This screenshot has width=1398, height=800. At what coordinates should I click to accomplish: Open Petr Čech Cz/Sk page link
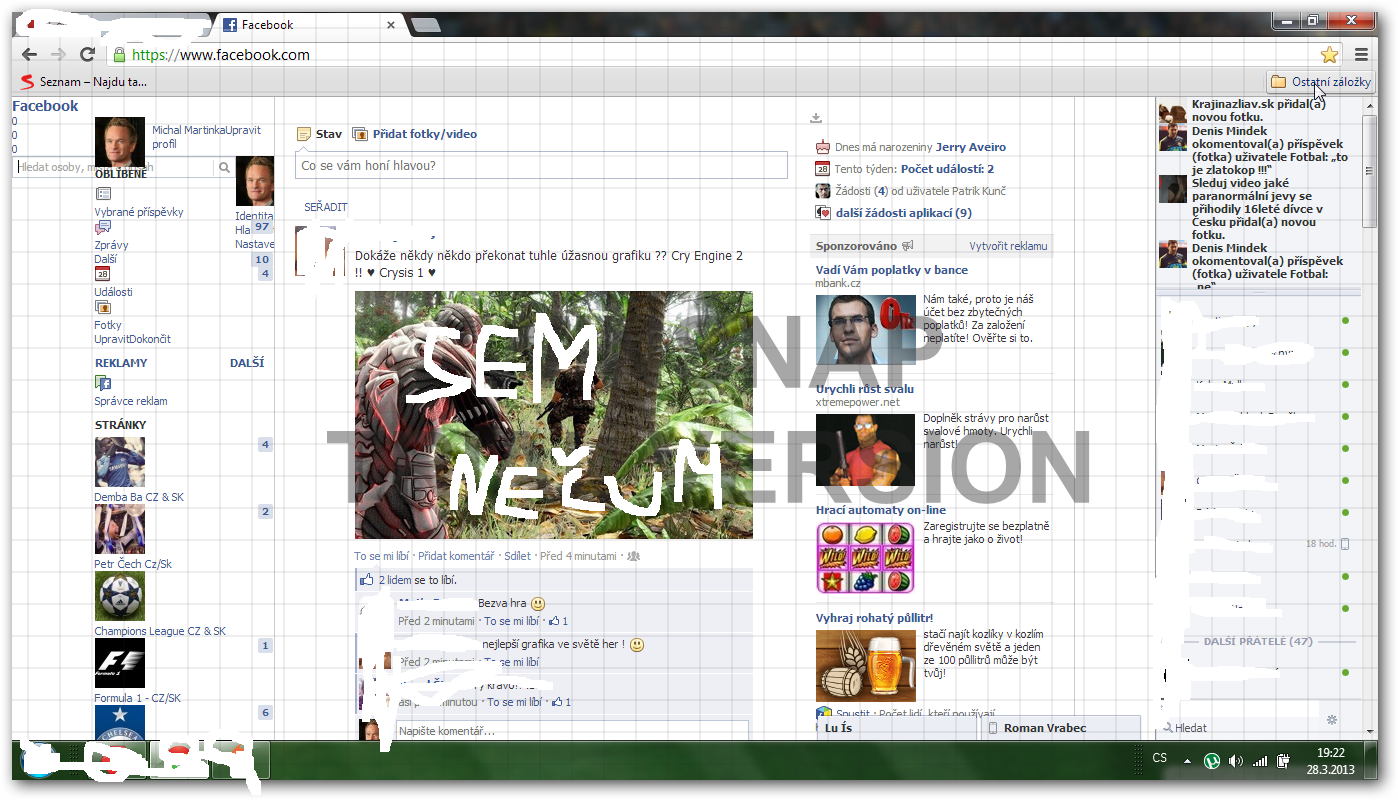133,564
